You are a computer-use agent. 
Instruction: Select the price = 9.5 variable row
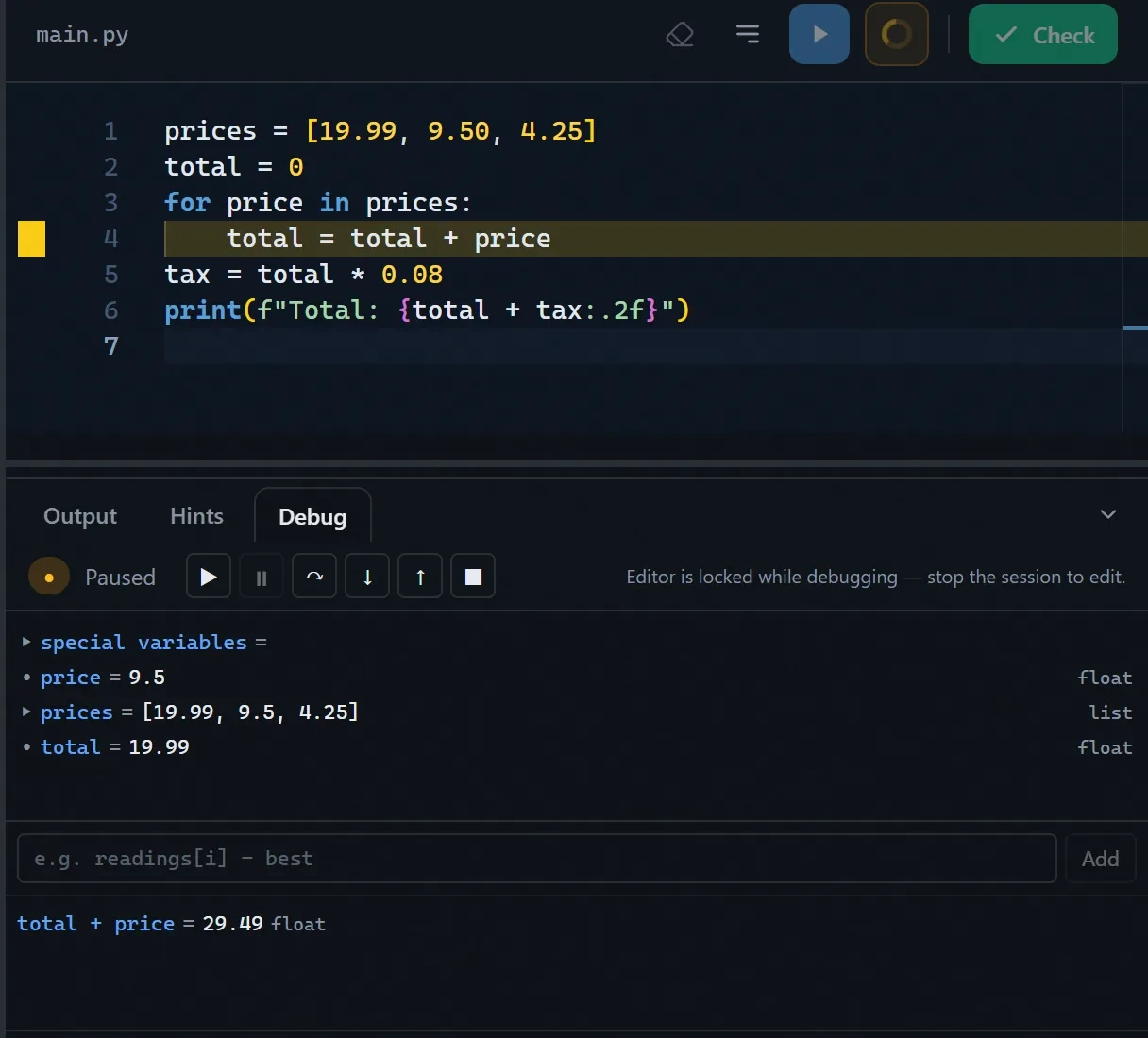[x=577, y=678]
